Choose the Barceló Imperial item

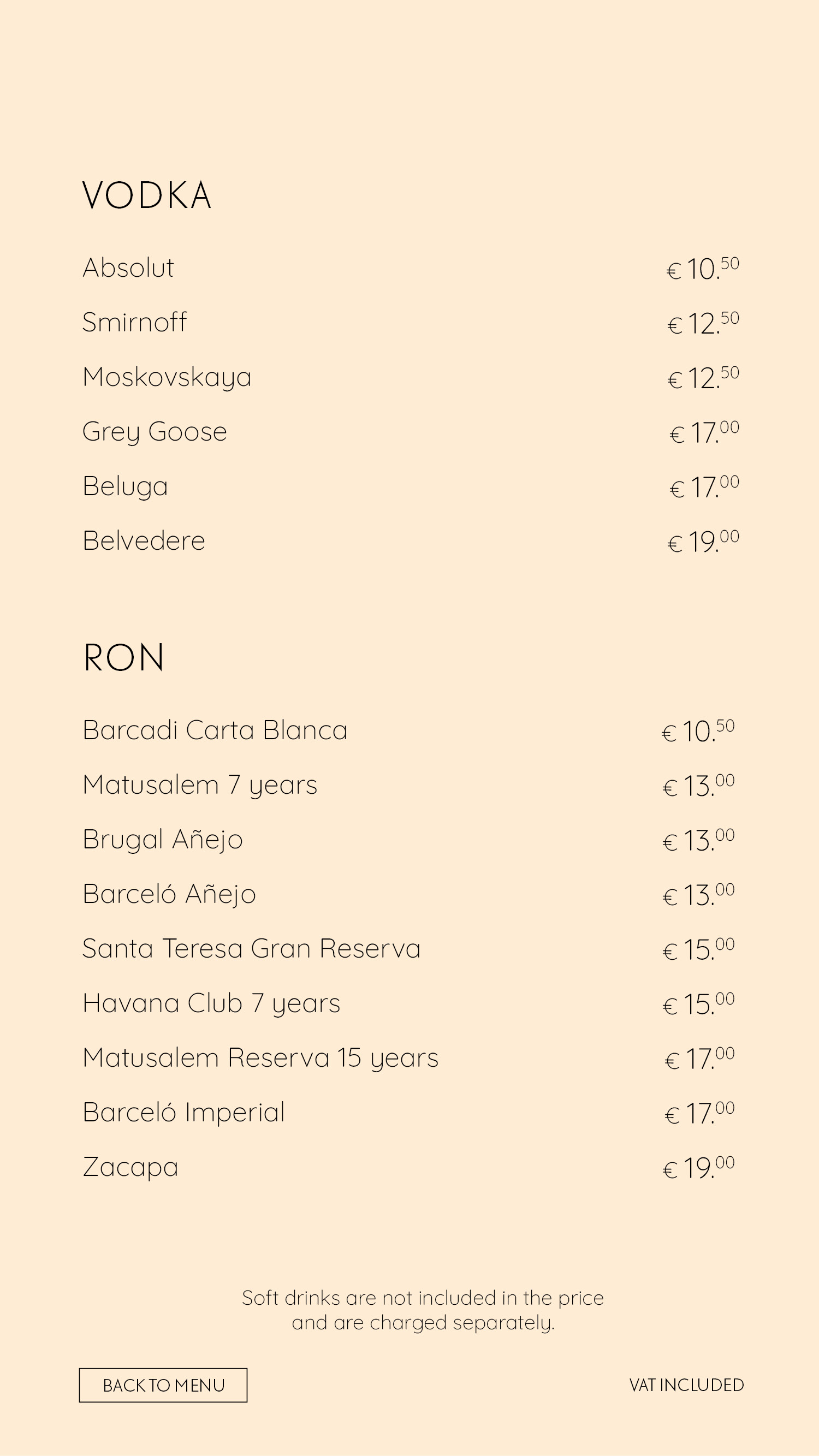[x=183, y=1113]
